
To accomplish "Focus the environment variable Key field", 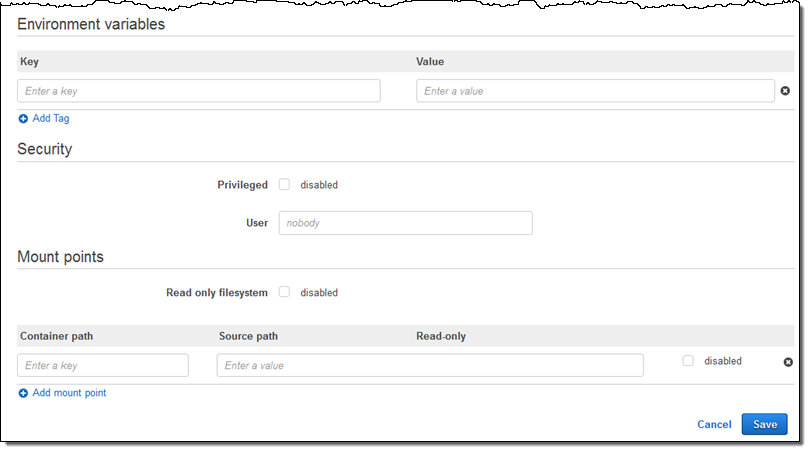I will [199, 91].
